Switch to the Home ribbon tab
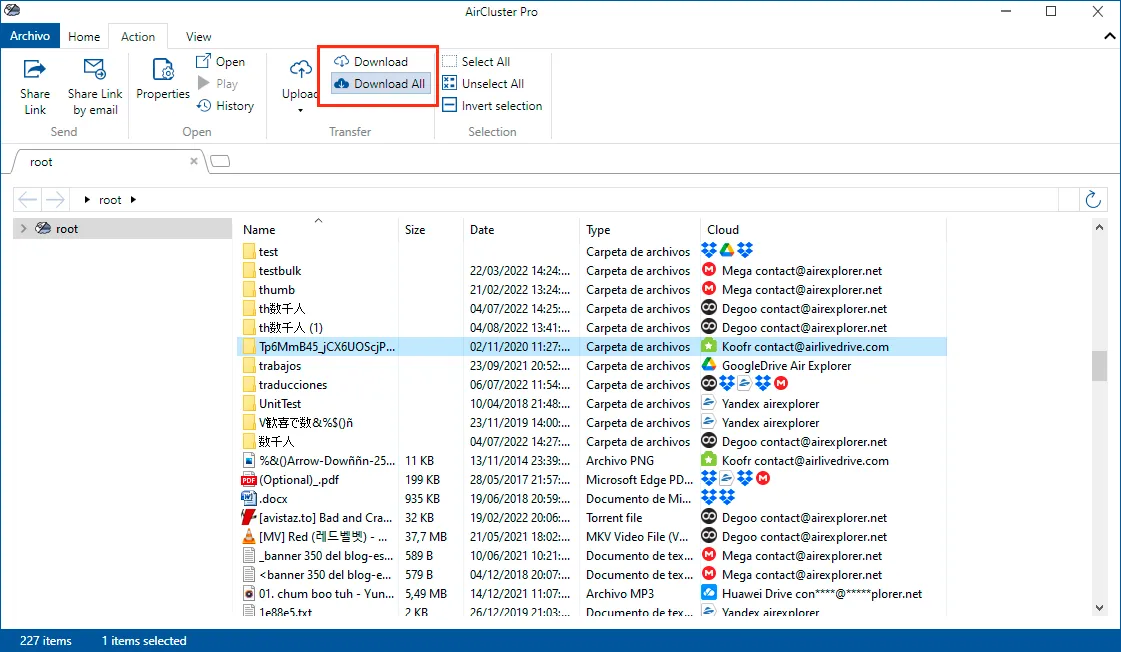 pyautogui.click(x=84, y=36)
